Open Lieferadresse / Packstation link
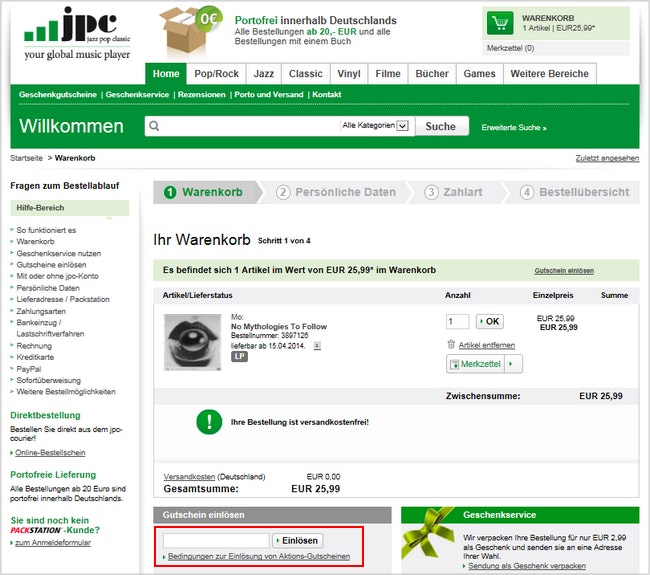Viewport: 650px width, 575px height. pyautogui.click(x=63, y=299)
